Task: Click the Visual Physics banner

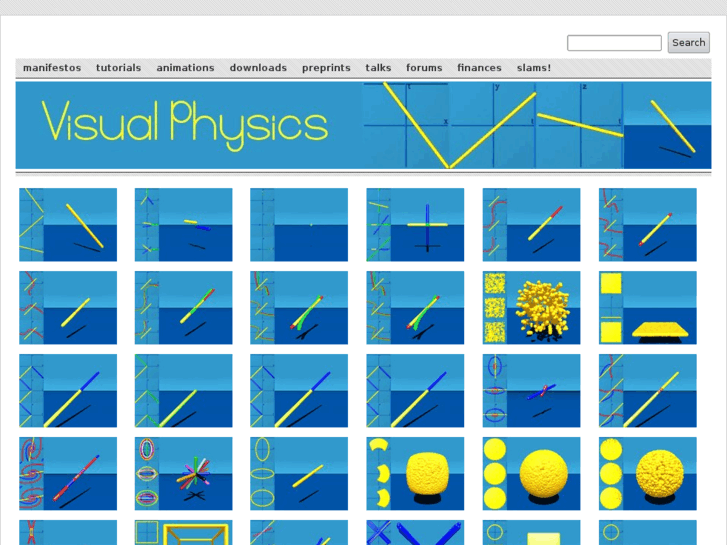Action: (363, 125)
